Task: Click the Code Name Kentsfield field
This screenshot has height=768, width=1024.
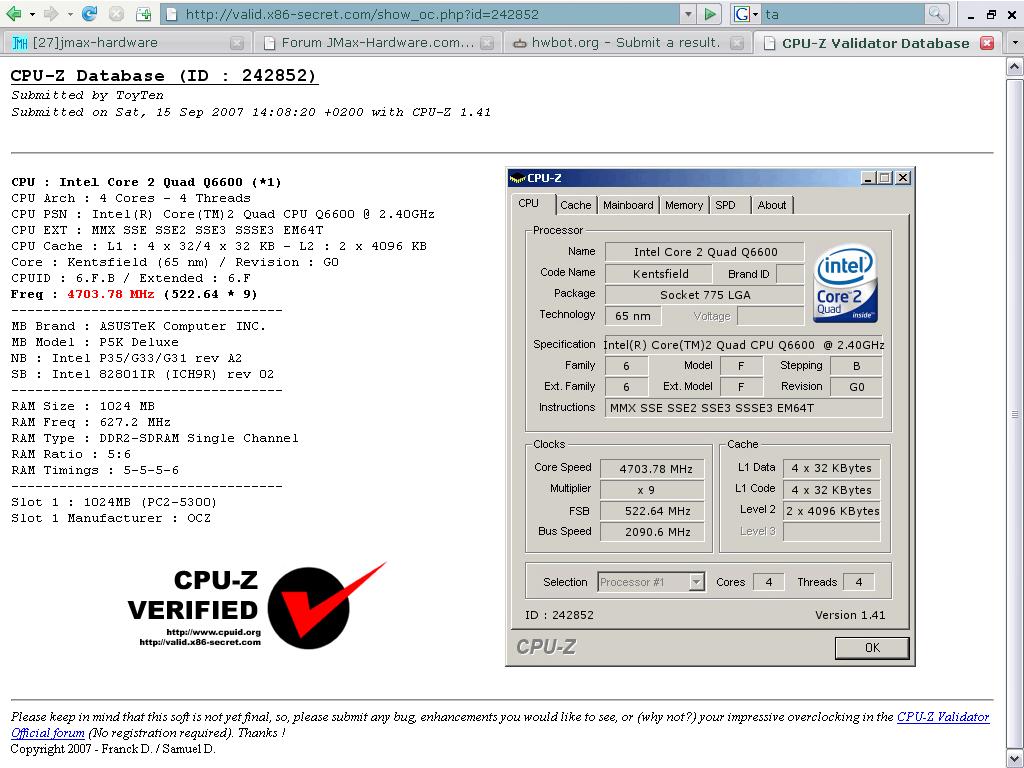Action: click(661, 274)
